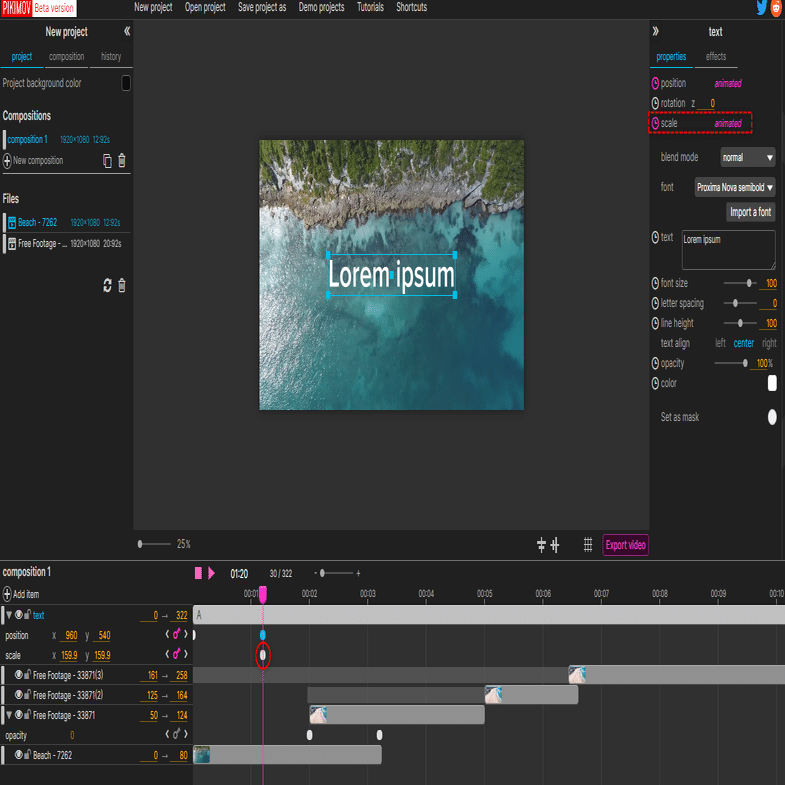Open the project background color swatch
Viewport: 785px width, 785px height.
126,83
